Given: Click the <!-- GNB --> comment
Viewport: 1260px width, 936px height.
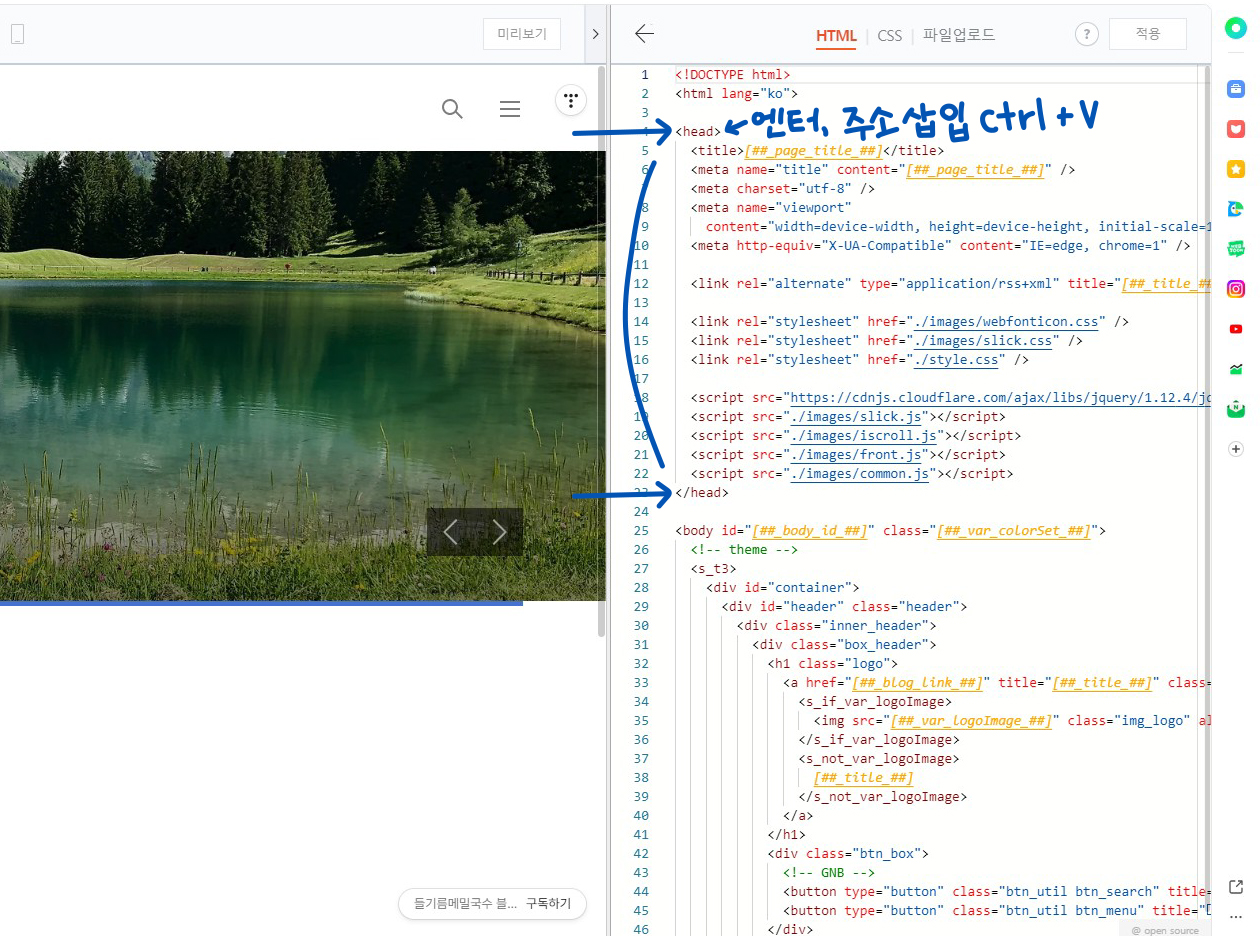Looking at the screenshot, I should coord(829,873).
